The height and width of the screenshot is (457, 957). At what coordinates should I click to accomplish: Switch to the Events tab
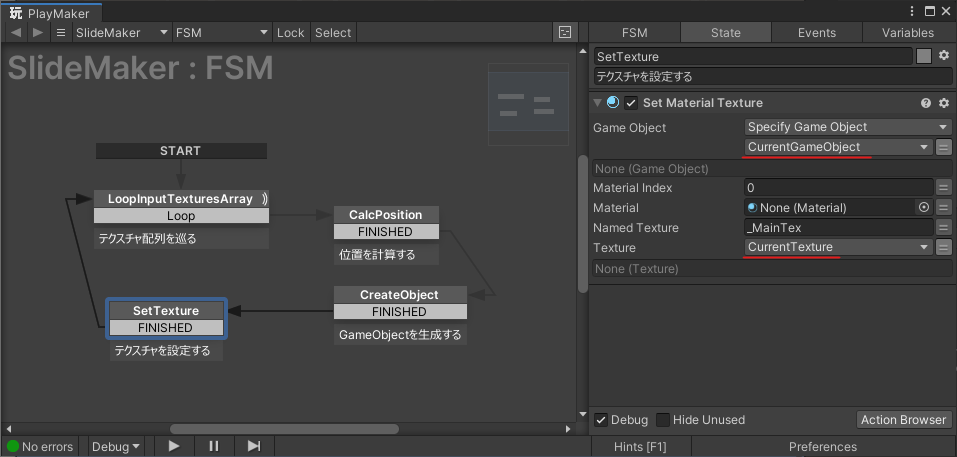point(816,33)
